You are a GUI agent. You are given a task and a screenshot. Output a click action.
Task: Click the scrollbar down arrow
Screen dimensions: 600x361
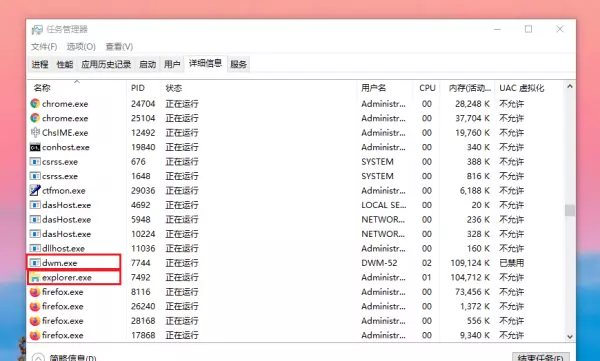coord(570,337)
